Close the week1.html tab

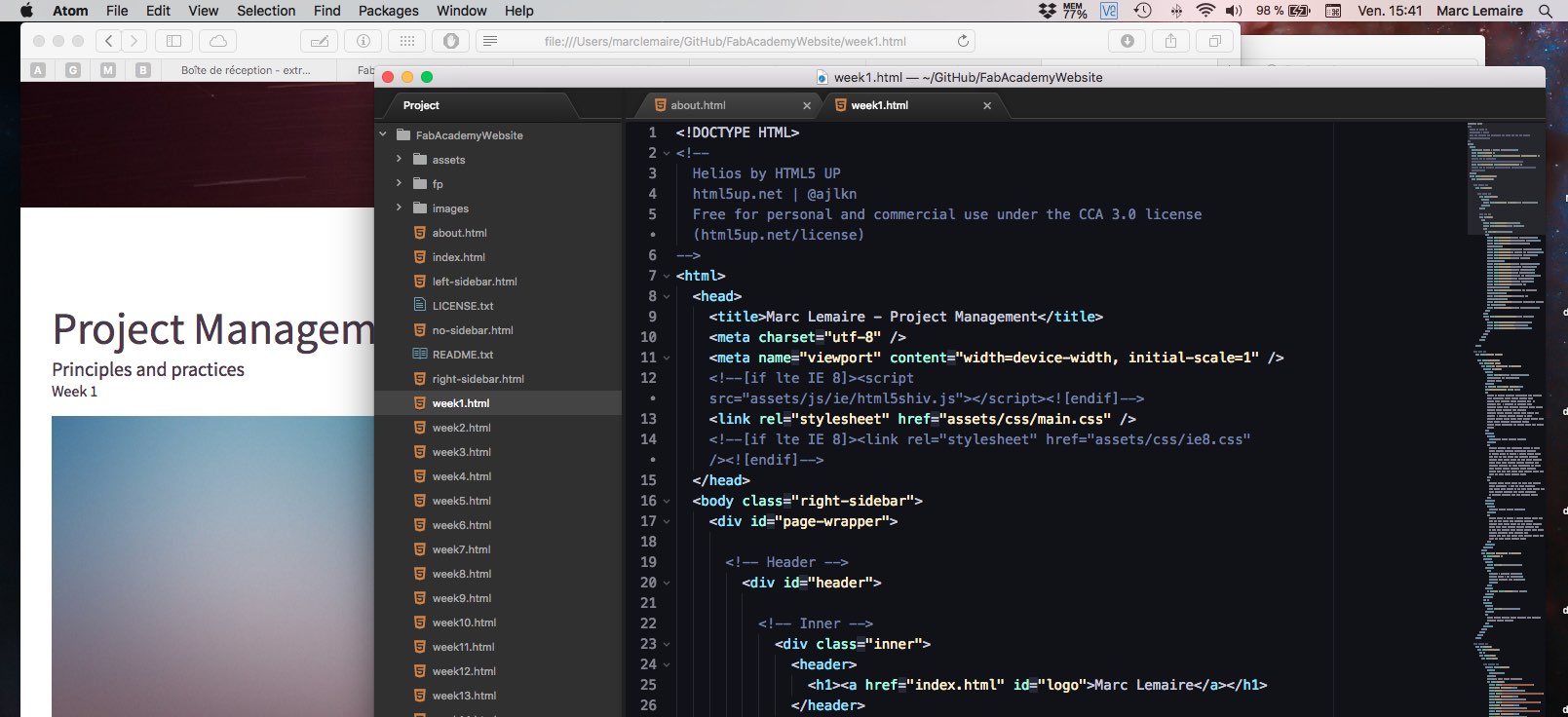point(987,105)
